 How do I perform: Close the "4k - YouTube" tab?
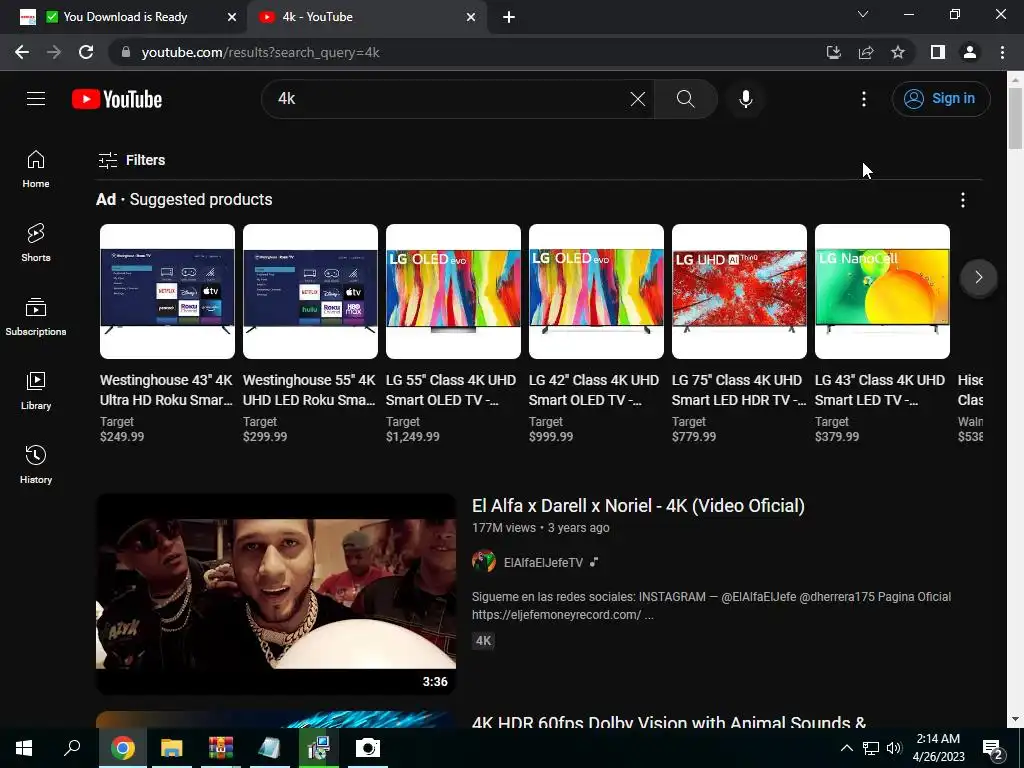pyautogui.click(x=471, y=17)
